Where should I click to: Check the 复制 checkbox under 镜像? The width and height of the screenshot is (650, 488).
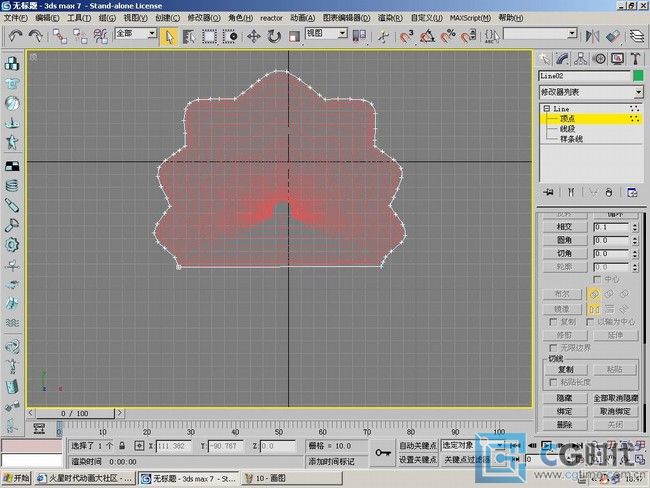[553, 322]
